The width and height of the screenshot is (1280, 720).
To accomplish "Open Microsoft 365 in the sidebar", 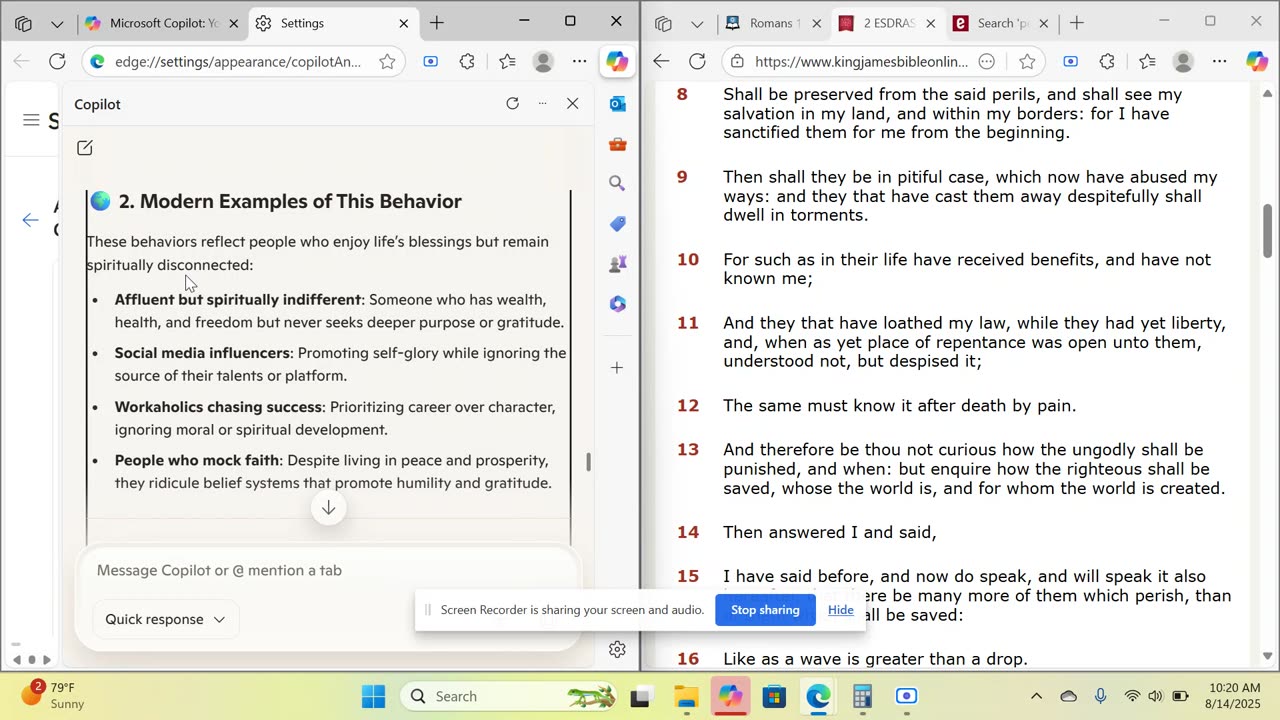I will click(617, 304).
